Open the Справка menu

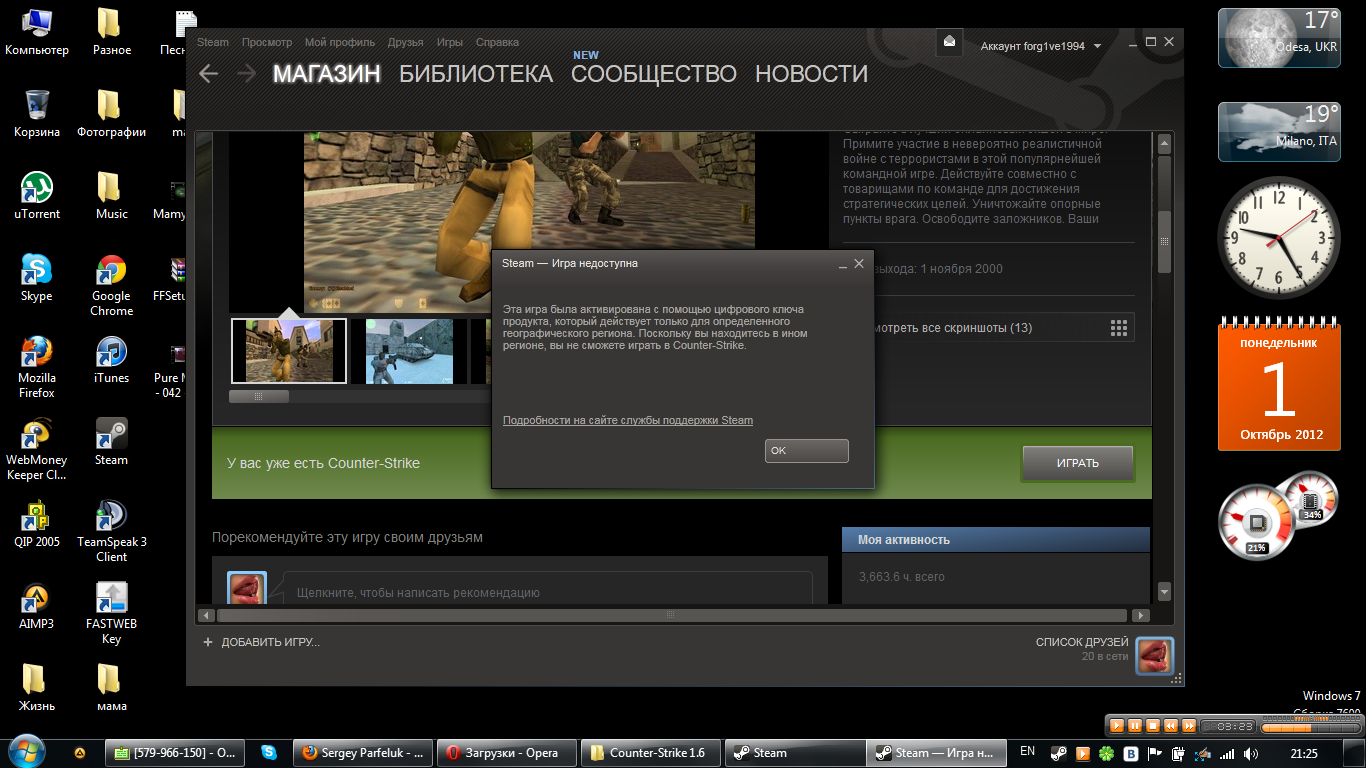(x=497, y=42)
